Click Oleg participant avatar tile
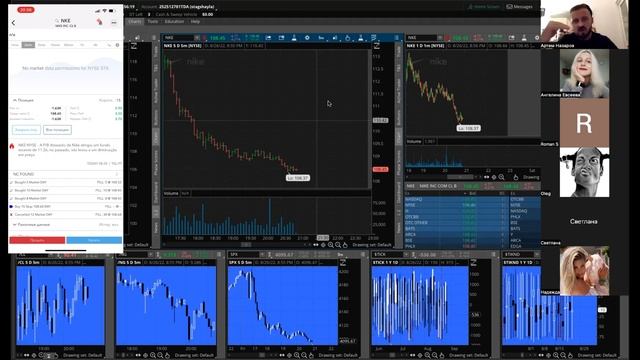 584,172
